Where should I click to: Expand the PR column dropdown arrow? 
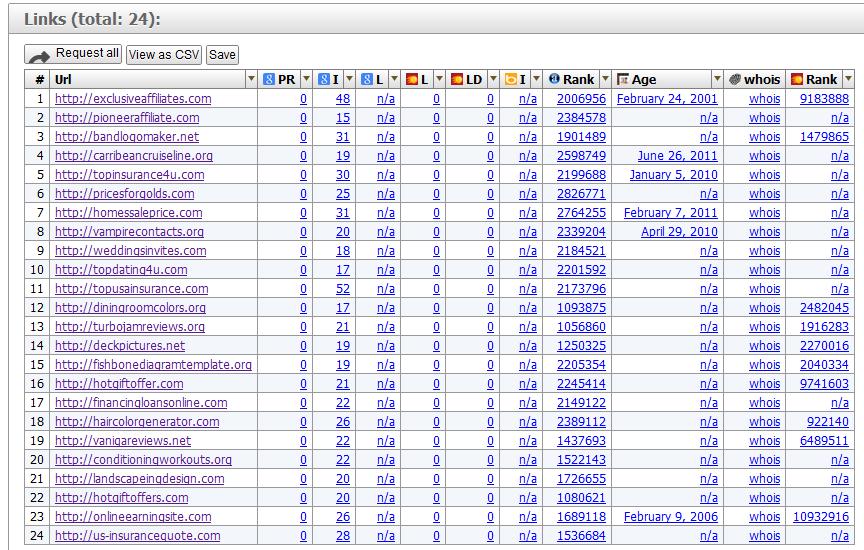click(306, 79)
